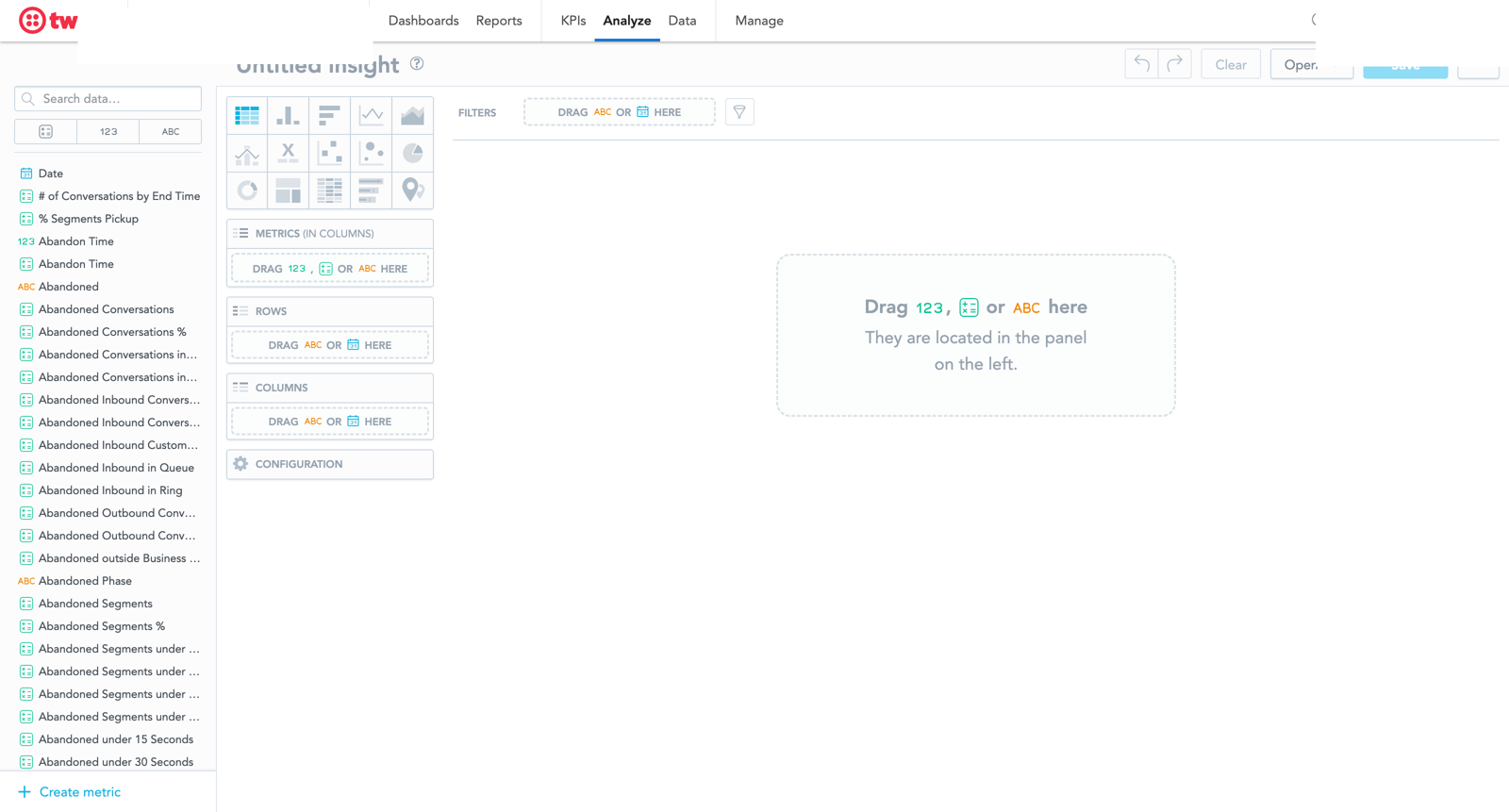
Task: Click the Search data field
Action: (108, 98)
